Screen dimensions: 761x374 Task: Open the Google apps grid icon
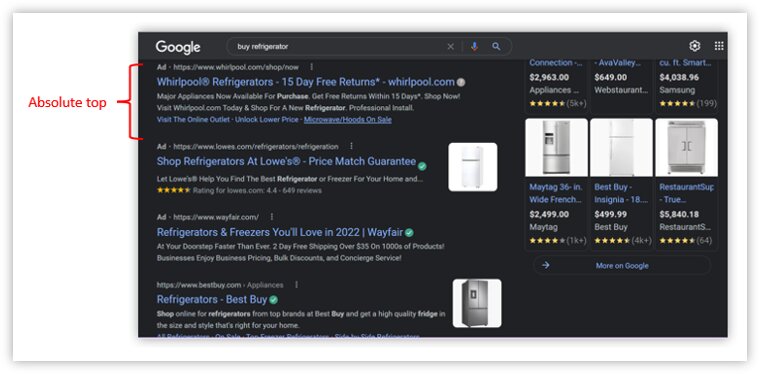coord(719,46)
